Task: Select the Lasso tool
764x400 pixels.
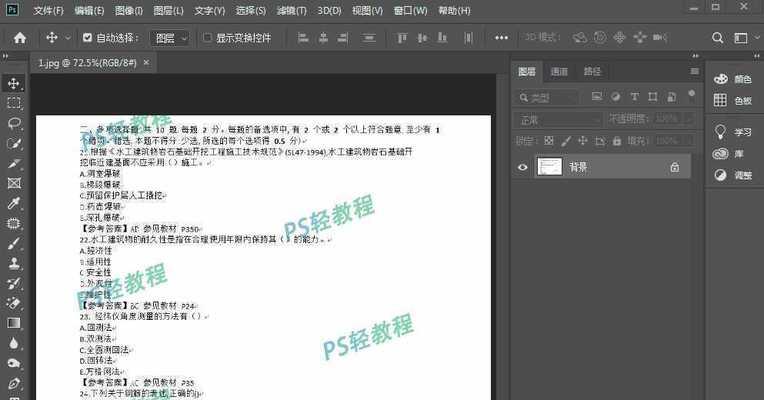Action: point(14,123)
